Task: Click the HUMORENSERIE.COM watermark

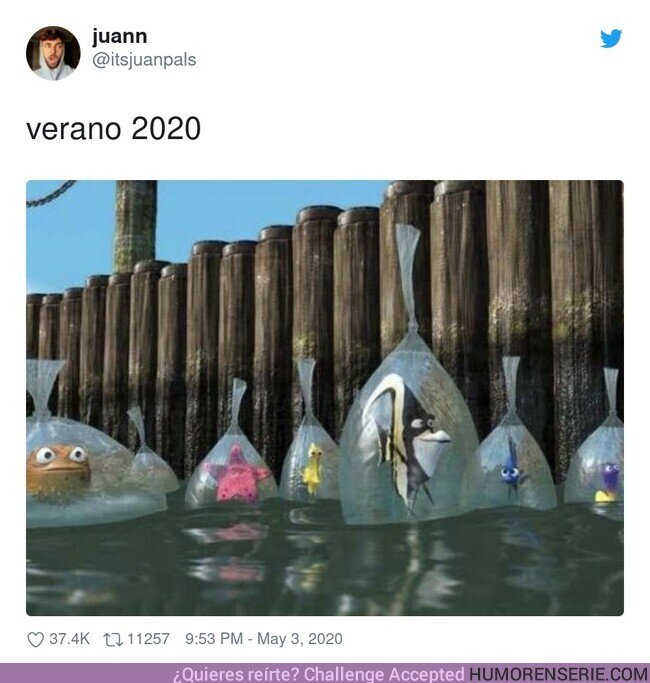Action: click(x=558, y=674)
